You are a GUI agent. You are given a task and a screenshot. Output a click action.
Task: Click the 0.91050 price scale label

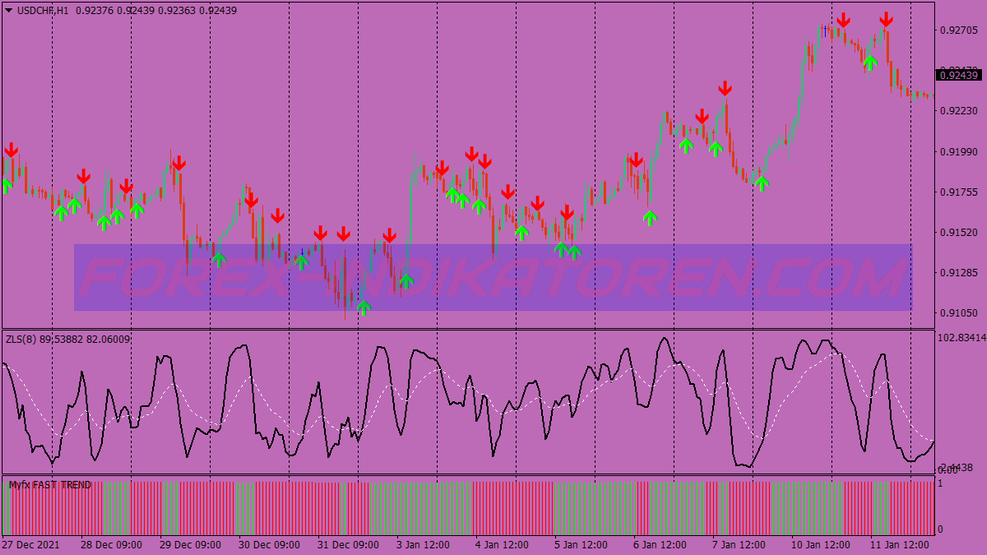tap(959, 313)
